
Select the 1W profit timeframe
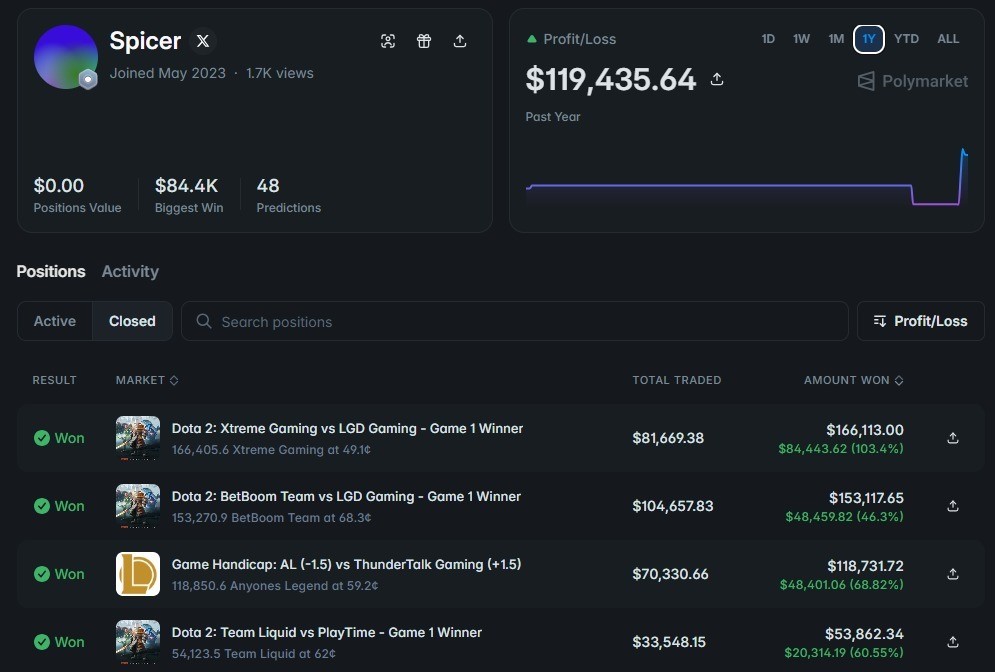pos(801,39)
